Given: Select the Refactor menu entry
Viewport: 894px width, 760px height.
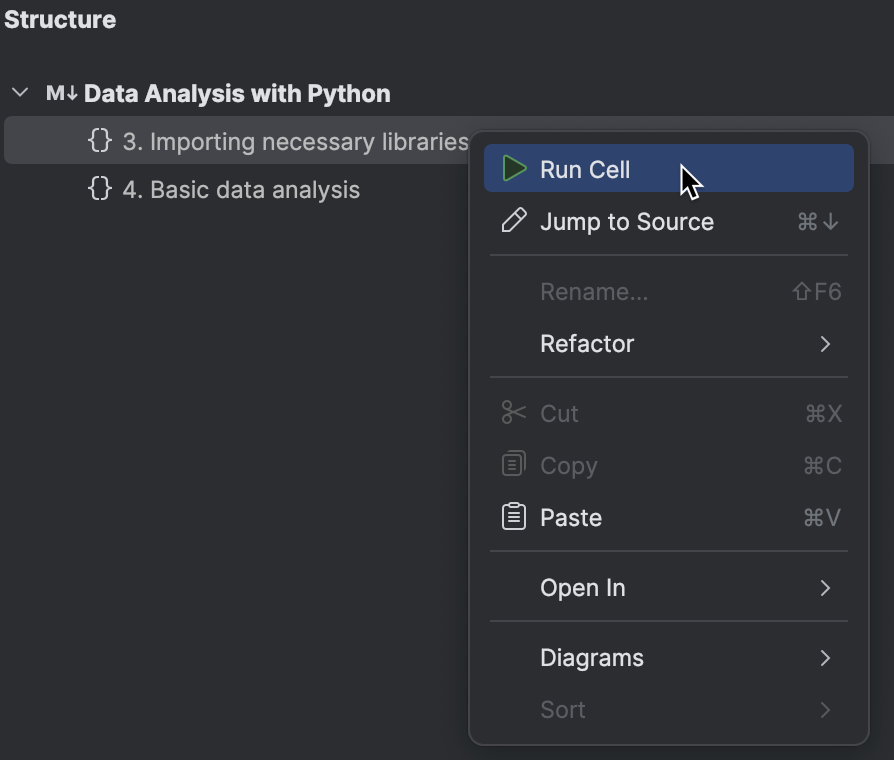Looking at the screenshot, I should (669, 344).
